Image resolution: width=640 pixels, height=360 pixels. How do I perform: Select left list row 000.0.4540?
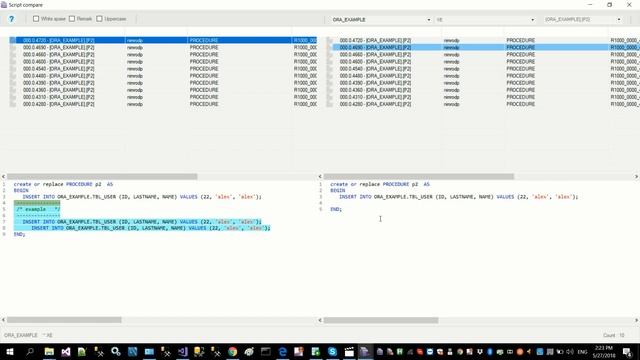(163, 69)
